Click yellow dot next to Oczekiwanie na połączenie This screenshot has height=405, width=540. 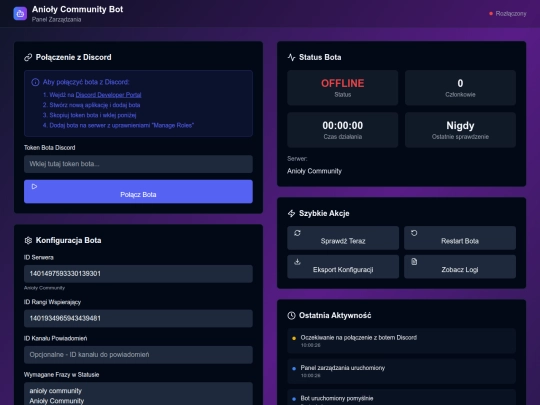[294, 338]
